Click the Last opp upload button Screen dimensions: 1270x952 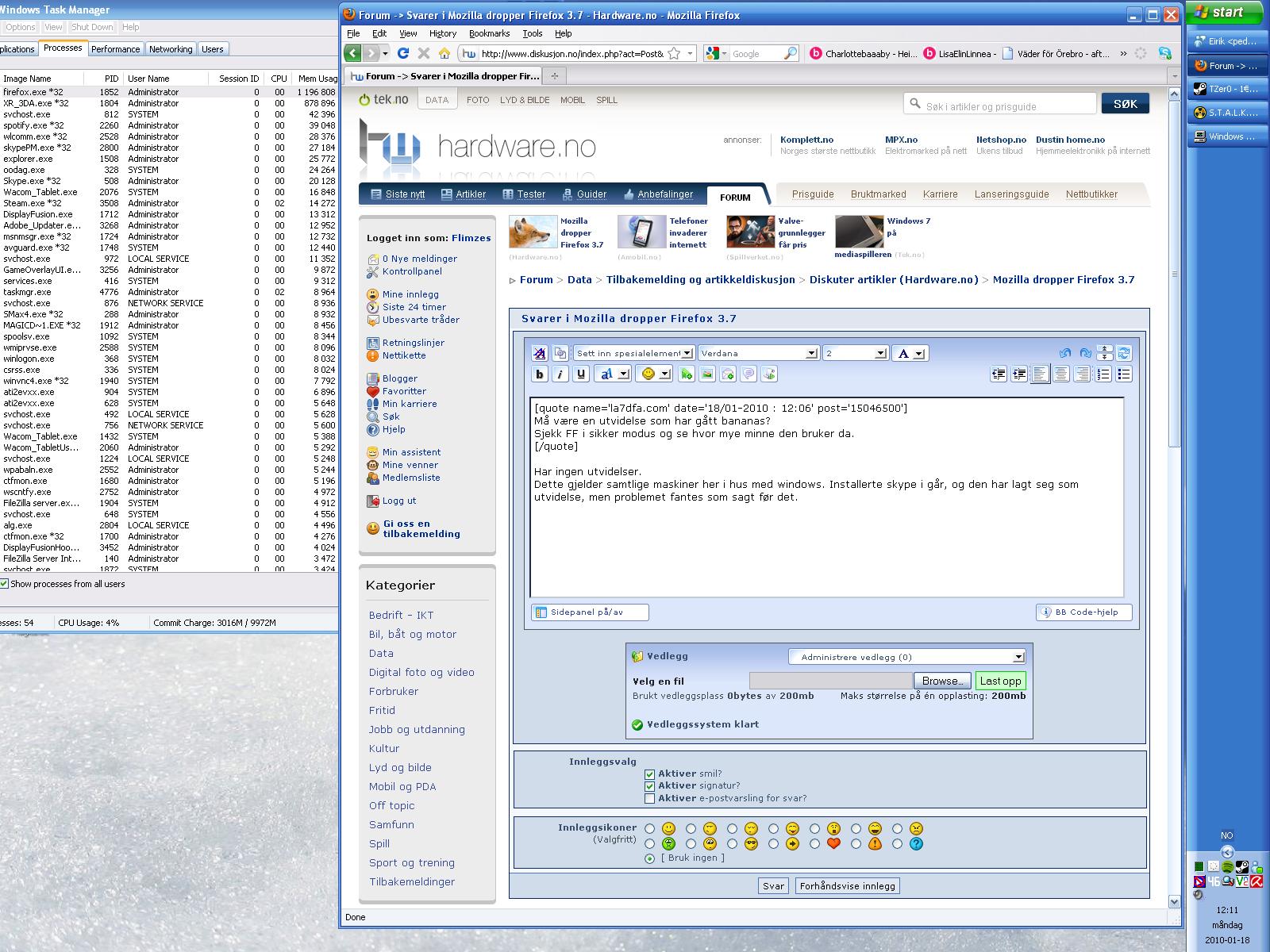[x=1000, y=681]
